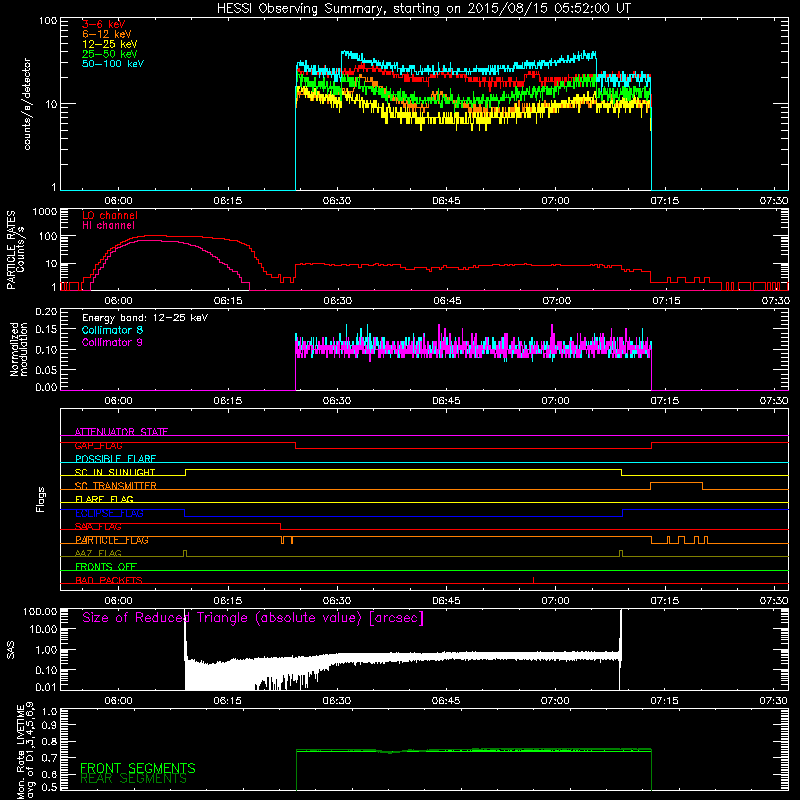800x800 pixels.
Task: Select the red 3-6 keV legend label
Action: 103,24
